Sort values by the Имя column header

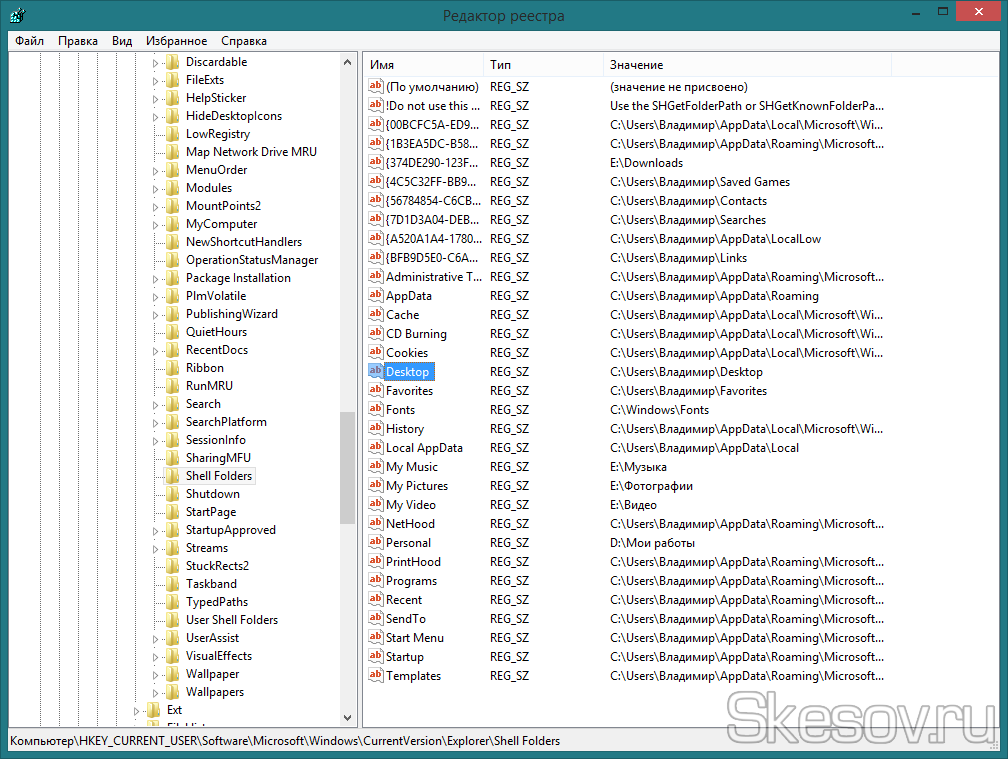point(382,65)
